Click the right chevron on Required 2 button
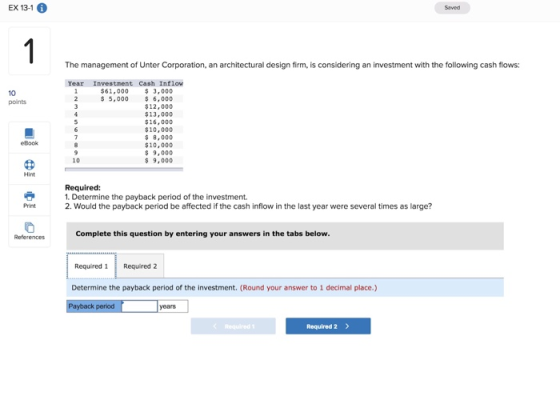This screenshot has width=560, height=408. point(347,326)
